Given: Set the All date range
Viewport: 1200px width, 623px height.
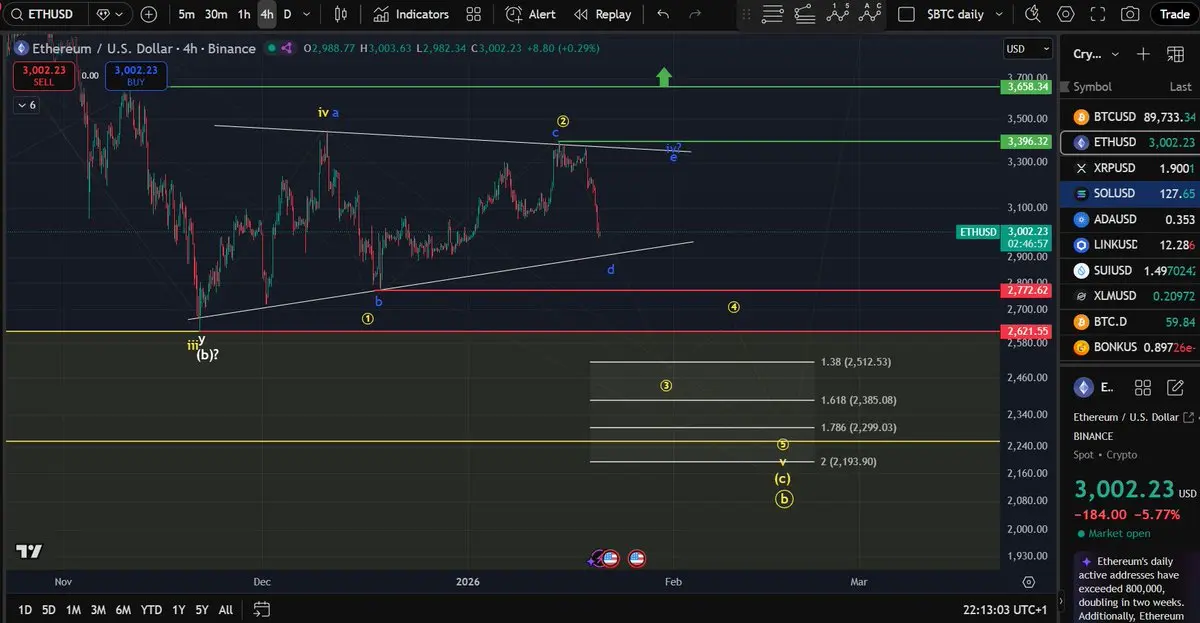Looking at the screenshot, I should pyautogui.click(x=226, y=609).
